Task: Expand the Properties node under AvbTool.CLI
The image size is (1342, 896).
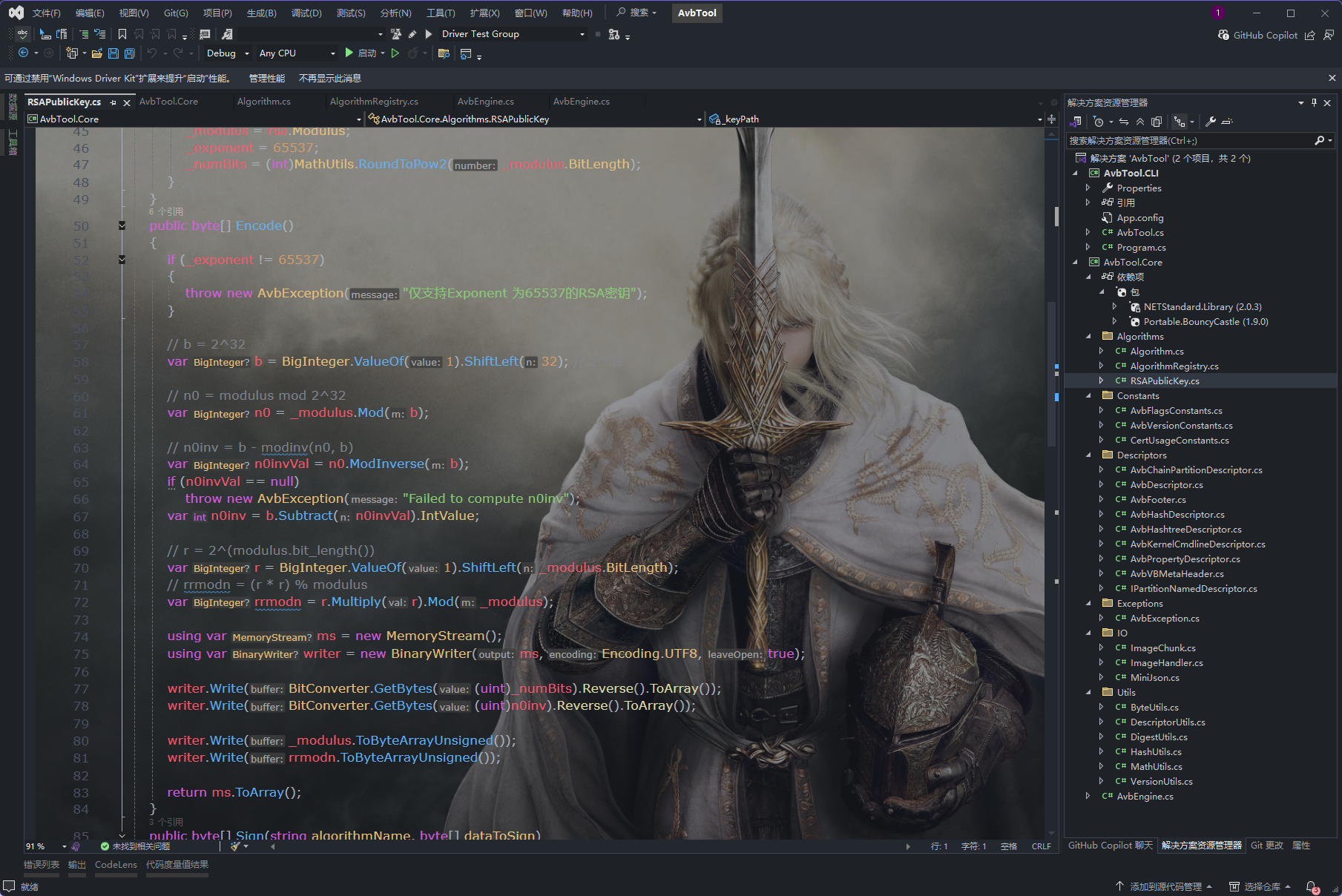Action: click(x=1088, y=188)
